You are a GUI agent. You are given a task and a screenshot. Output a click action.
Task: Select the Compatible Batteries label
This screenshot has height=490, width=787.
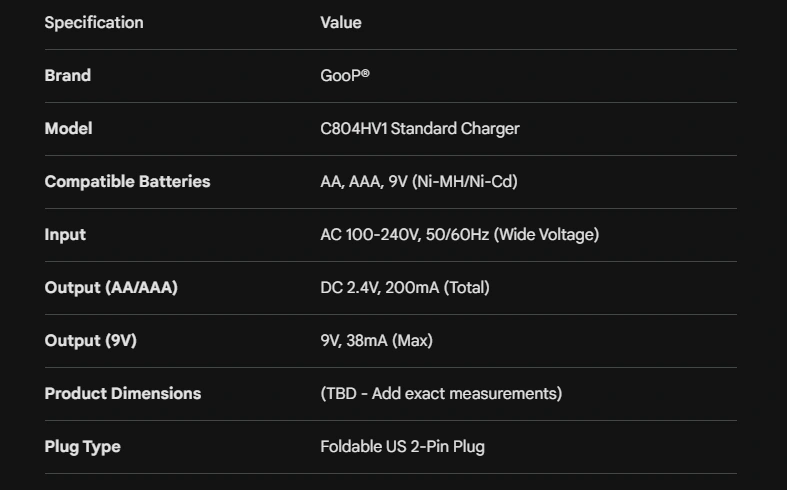[127, 181]
